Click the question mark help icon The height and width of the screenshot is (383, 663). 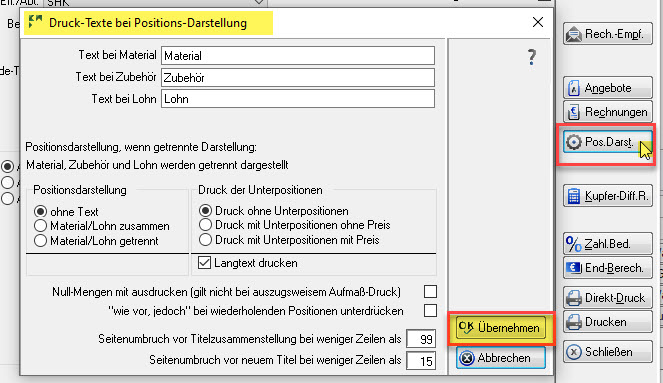point(532,57)
